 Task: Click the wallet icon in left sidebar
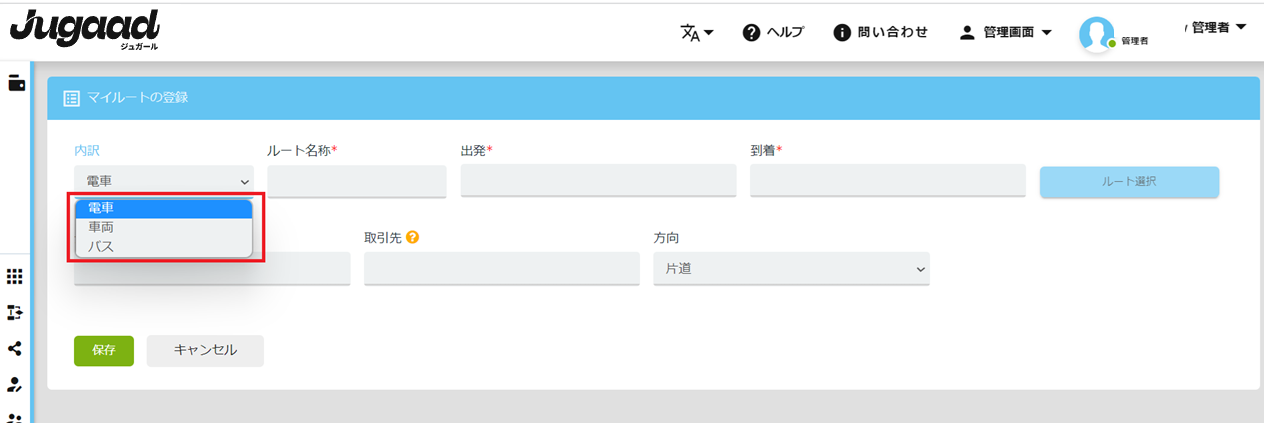[16, 84]
